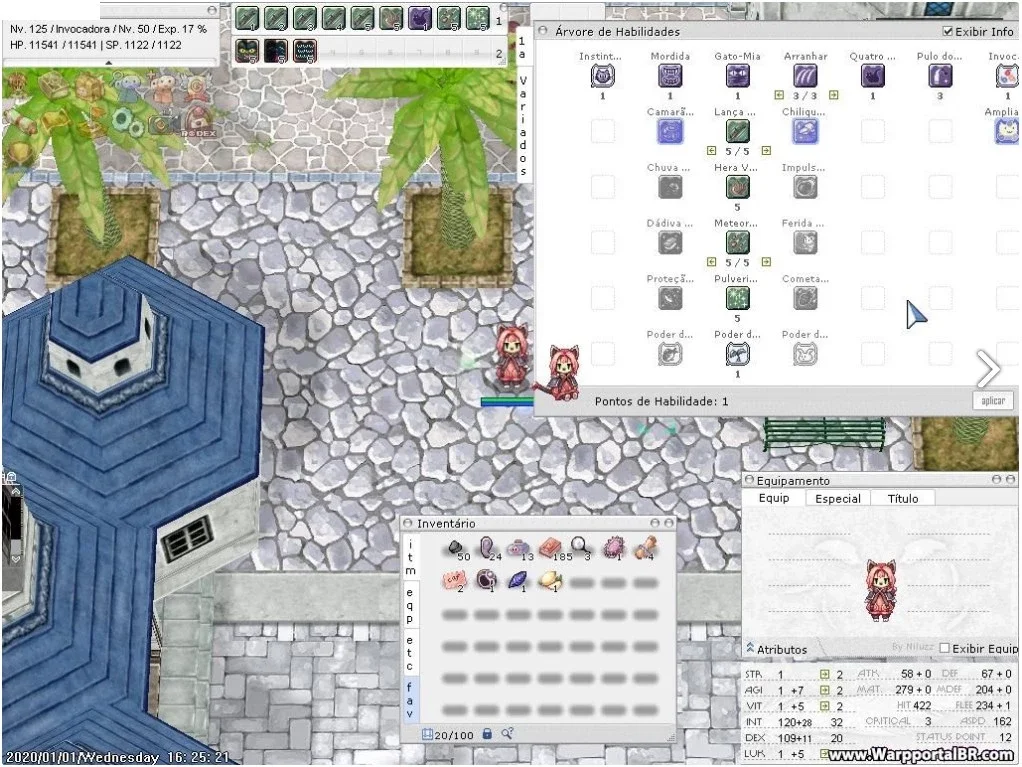This screenshot has height=767, width=1022.
Task: Check the Exibir Equip checkbox
Action: coord(944,648)
